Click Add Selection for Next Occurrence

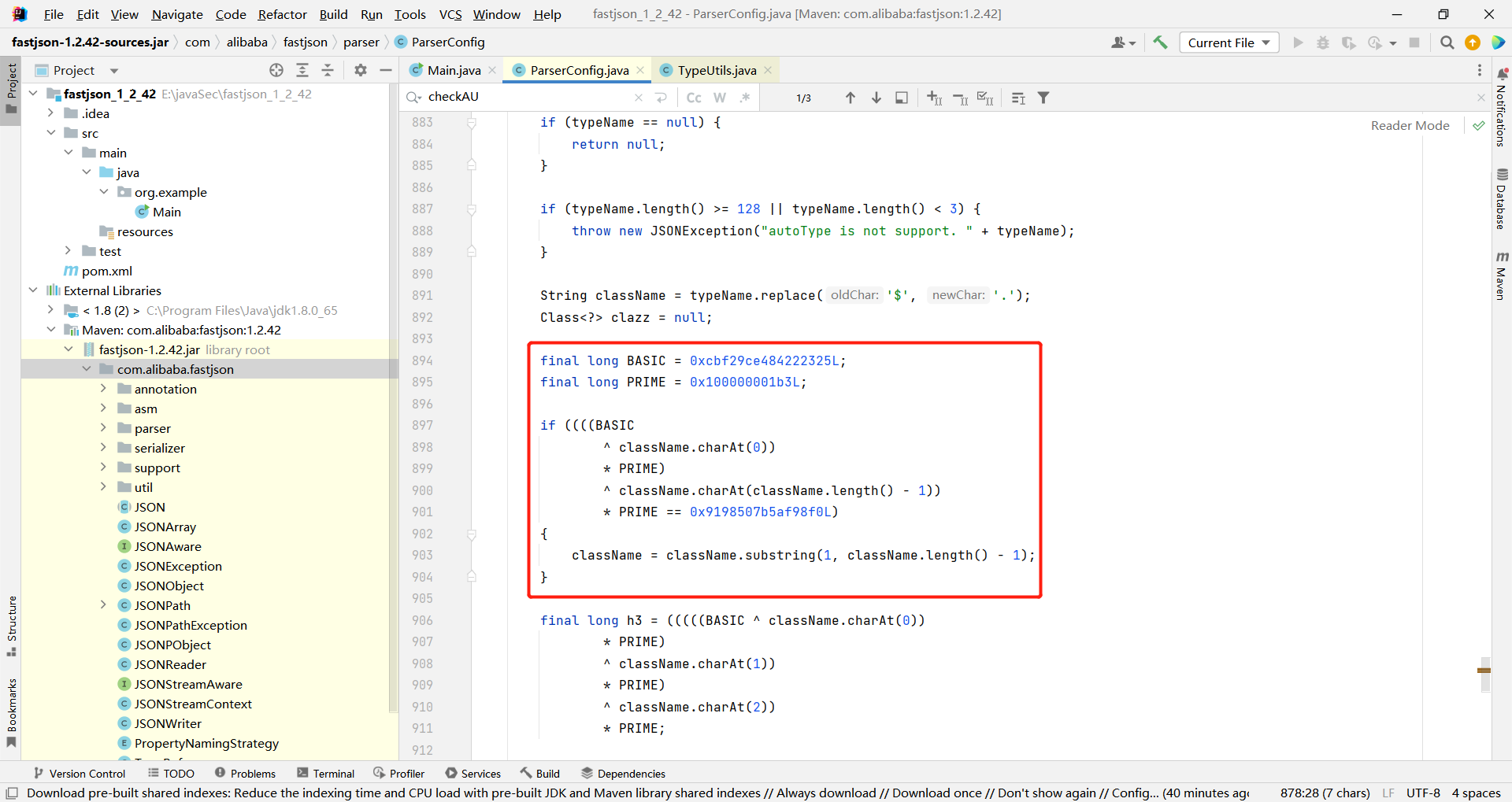pos(935,98)
